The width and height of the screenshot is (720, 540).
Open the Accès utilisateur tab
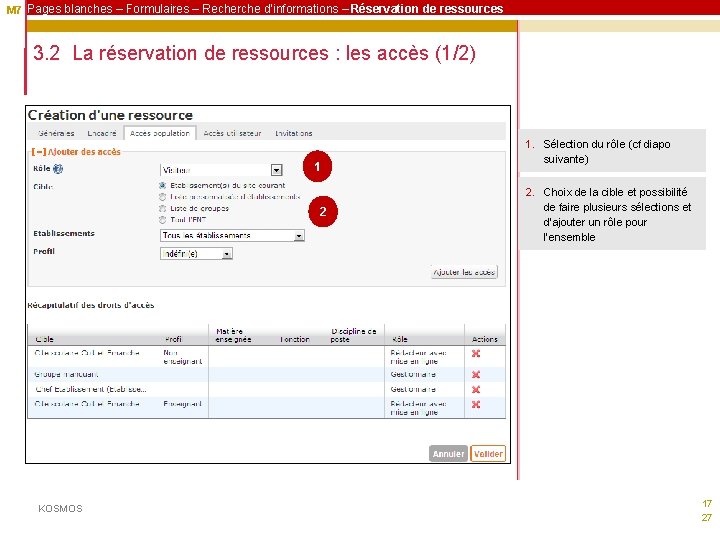pos(232,133)
